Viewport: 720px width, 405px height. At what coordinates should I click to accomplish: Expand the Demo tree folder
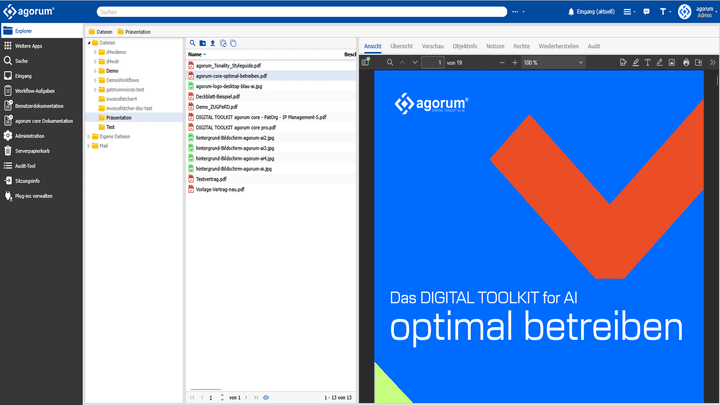(x=95, y=71)
